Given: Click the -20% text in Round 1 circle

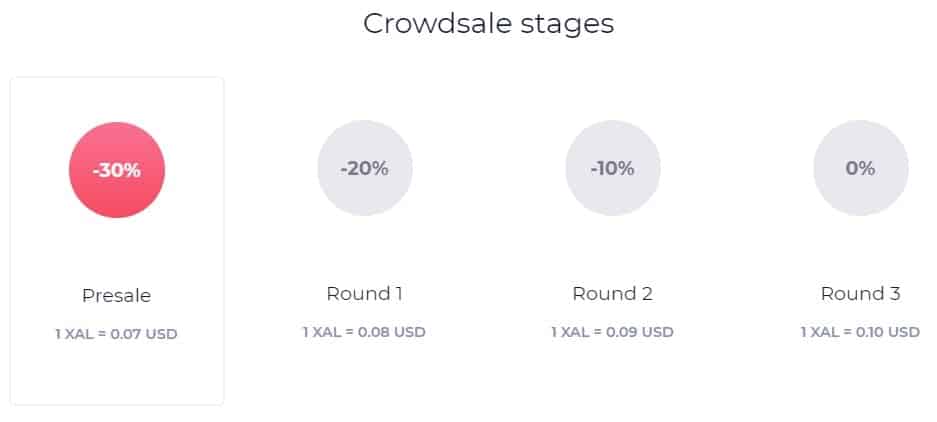Looking at the screenshot, I should (x=365, y=169).
